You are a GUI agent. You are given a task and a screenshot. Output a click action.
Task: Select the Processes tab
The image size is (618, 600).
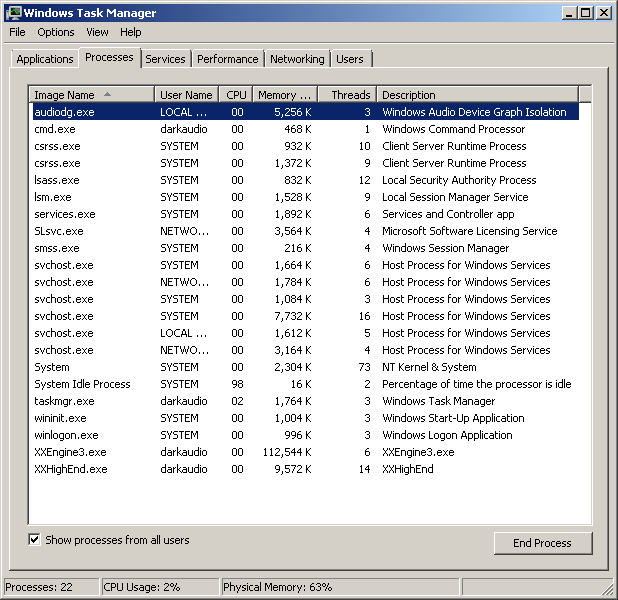(110, 58)
